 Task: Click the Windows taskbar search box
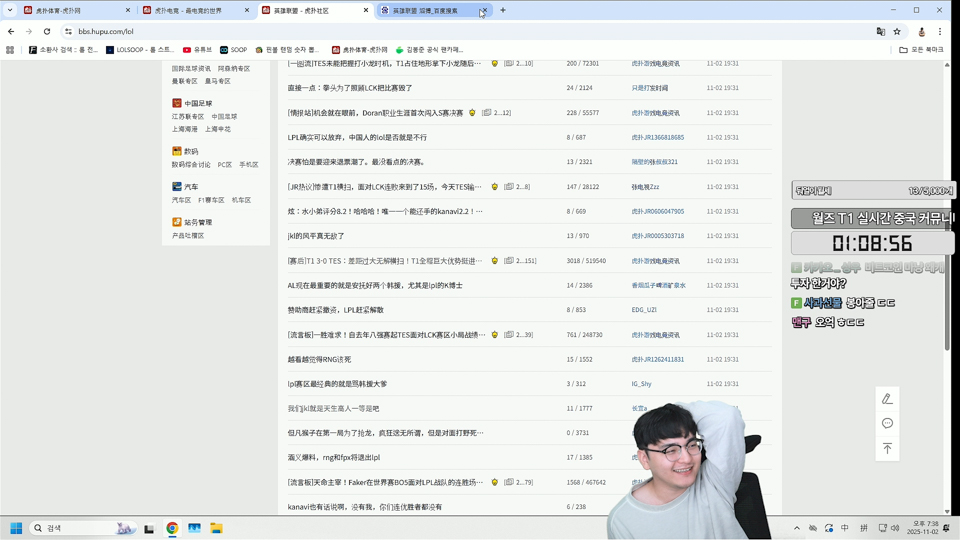point(80,528)
